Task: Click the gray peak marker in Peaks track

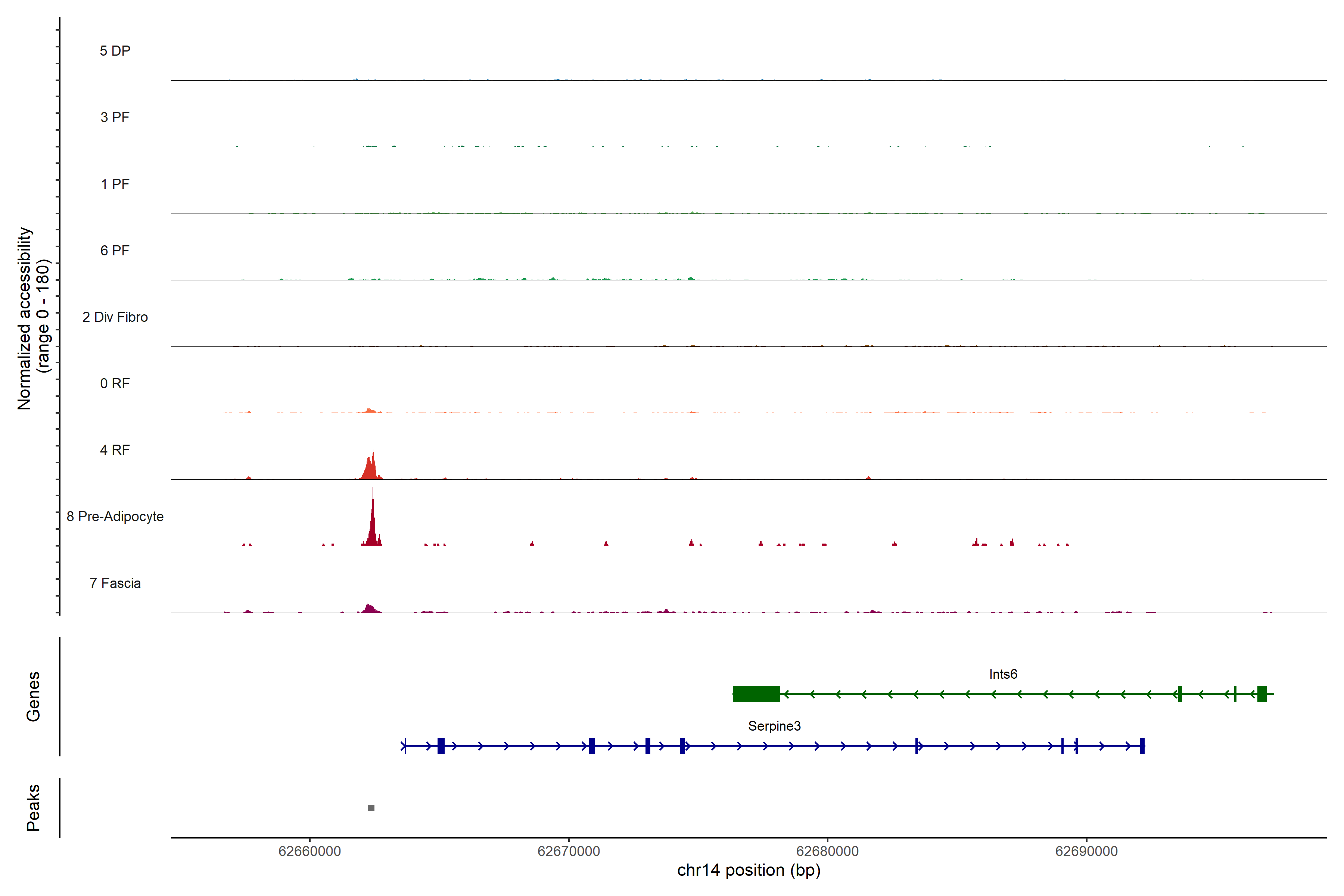Action: 371,808
